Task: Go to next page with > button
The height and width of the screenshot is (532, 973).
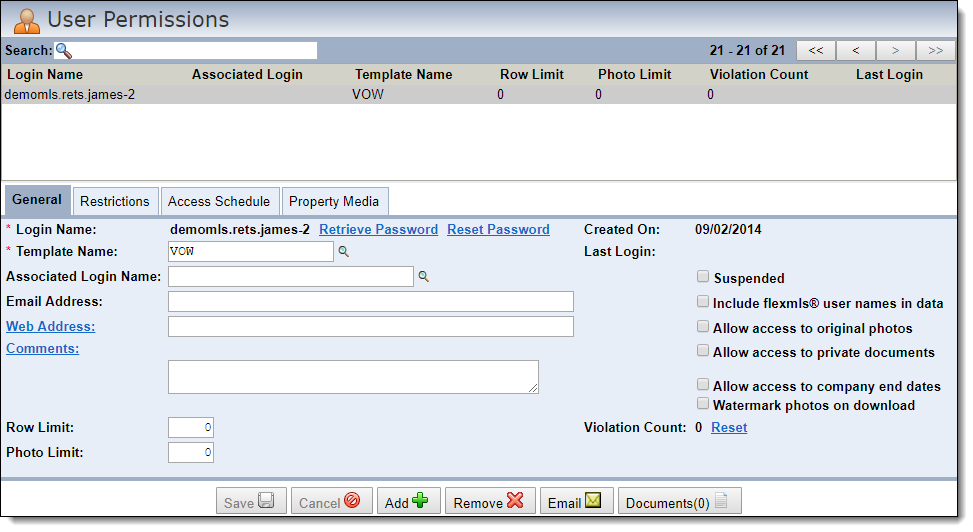Action: pos(895,51)
